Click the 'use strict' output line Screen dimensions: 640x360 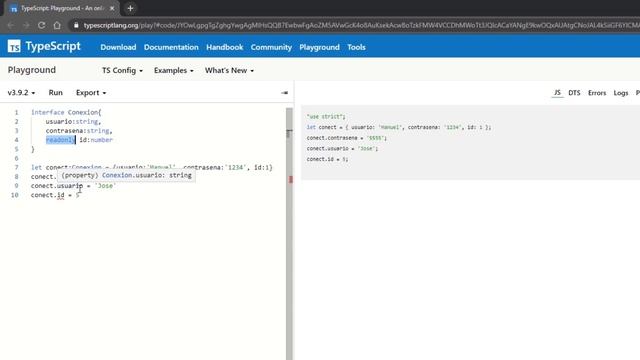326,117
